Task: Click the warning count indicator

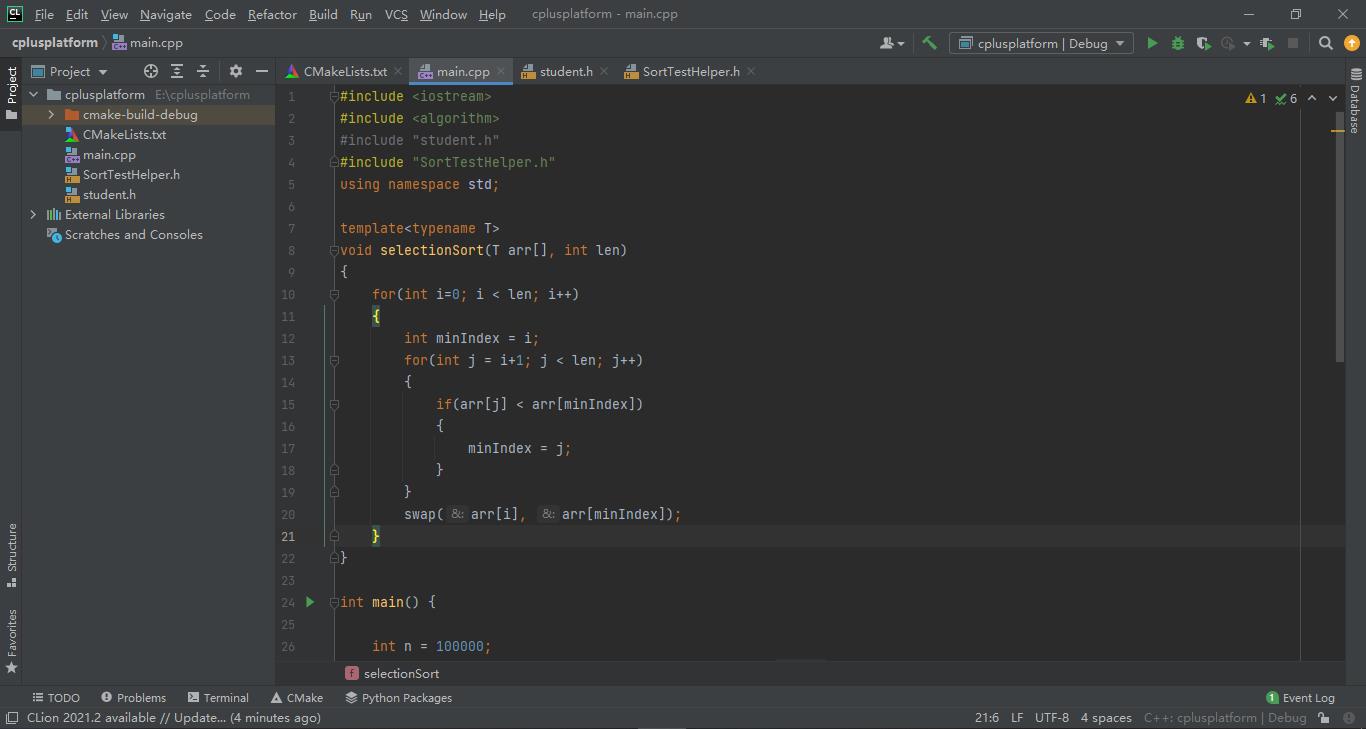Action: pos(1256,98)
